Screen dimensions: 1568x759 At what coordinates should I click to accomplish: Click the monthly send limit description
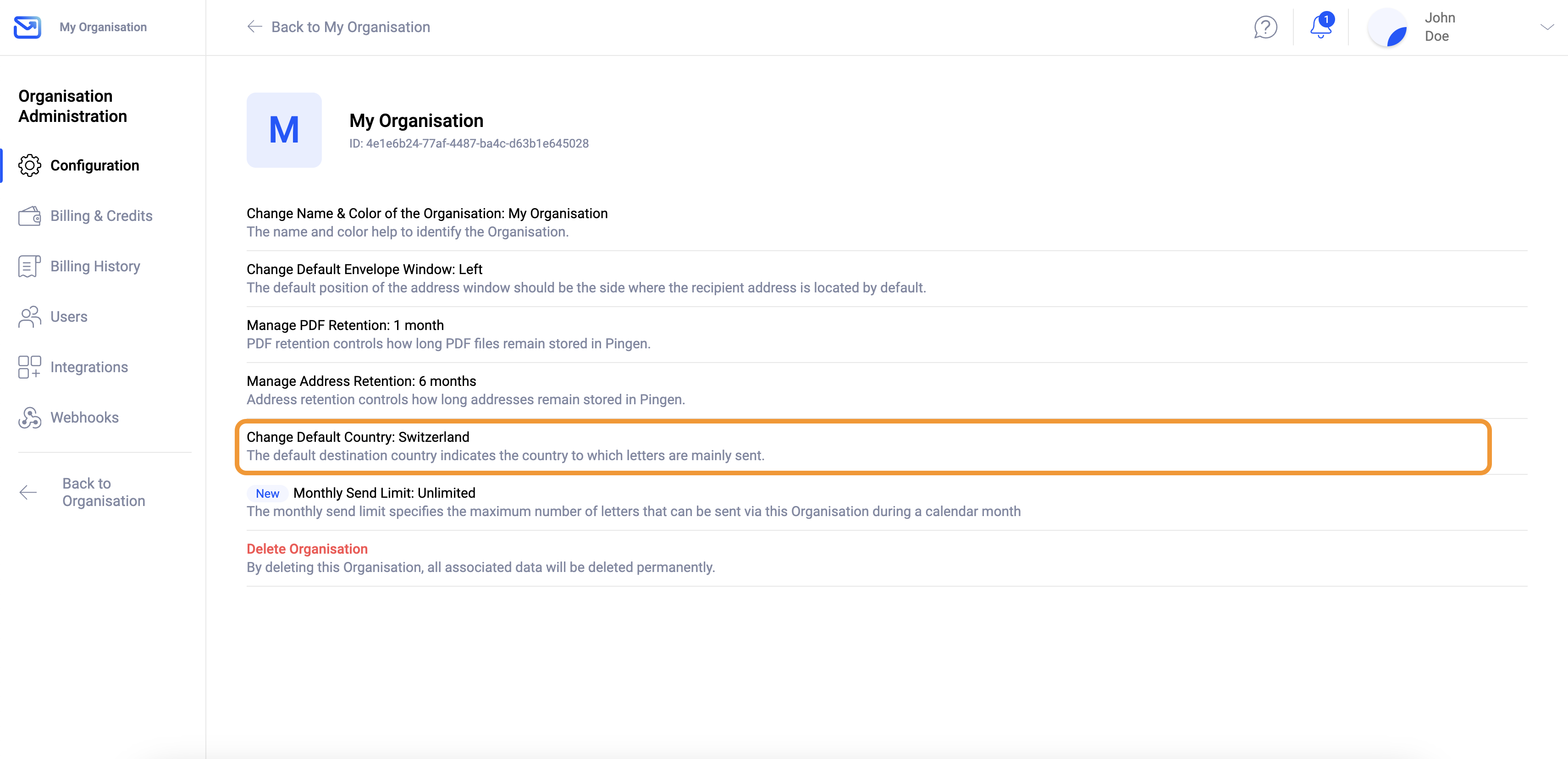(634, 512)
